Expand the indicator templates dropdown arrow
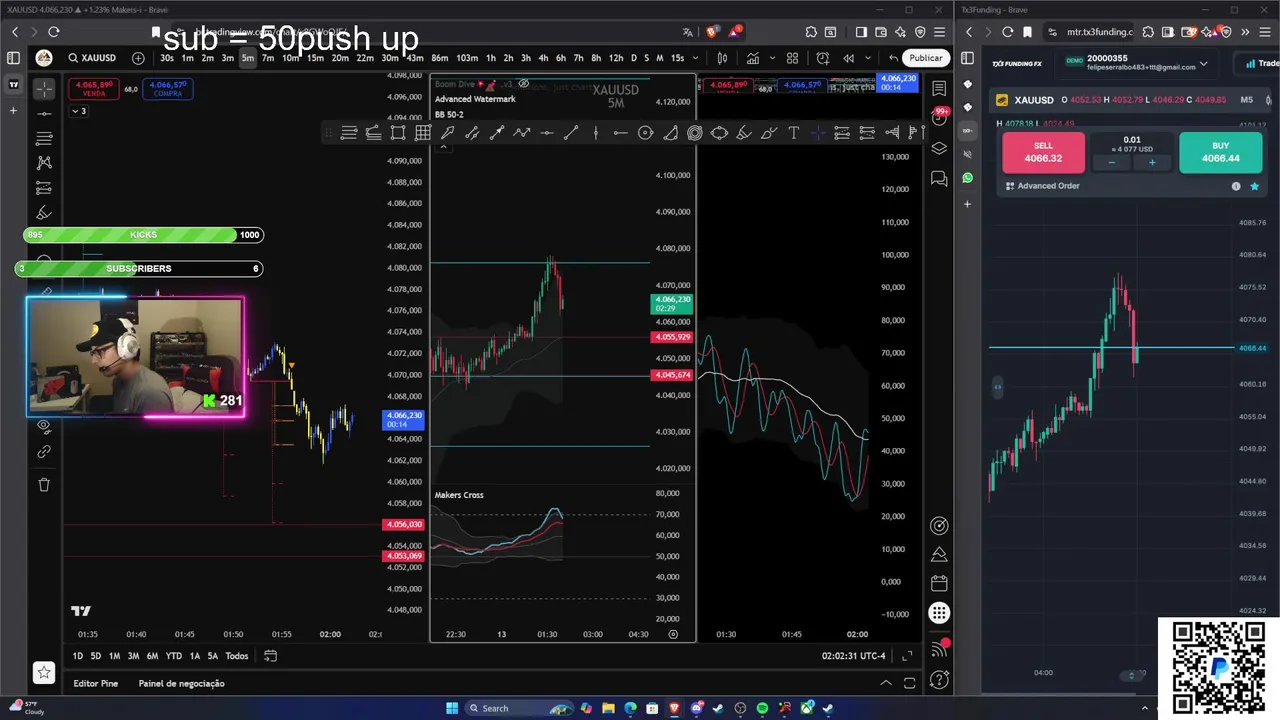Image resolution: width=1280 pixels, height=720 pixels. pos(772,58)
